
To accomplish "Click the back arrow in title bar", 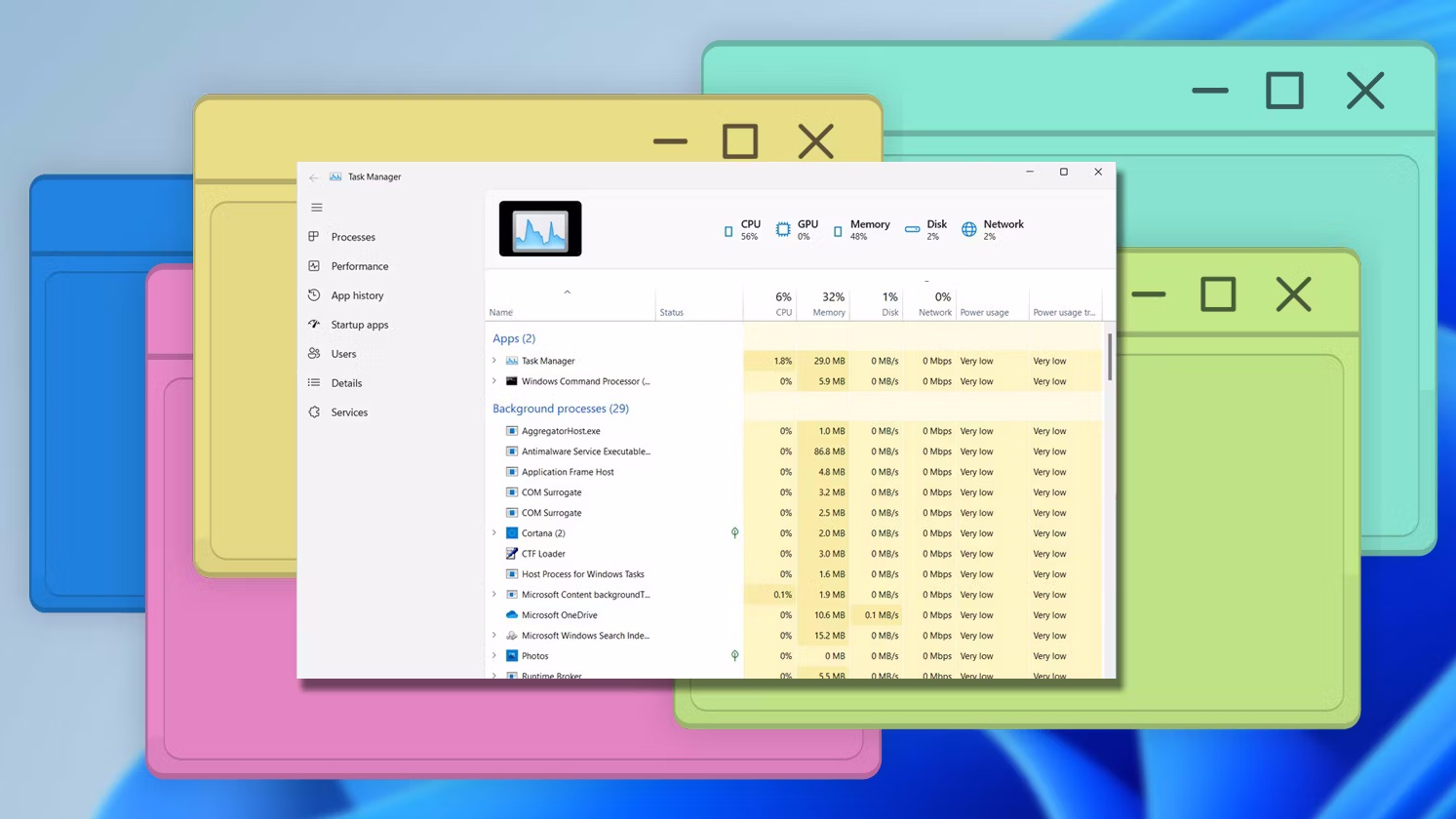I will [x=313, y=177].
